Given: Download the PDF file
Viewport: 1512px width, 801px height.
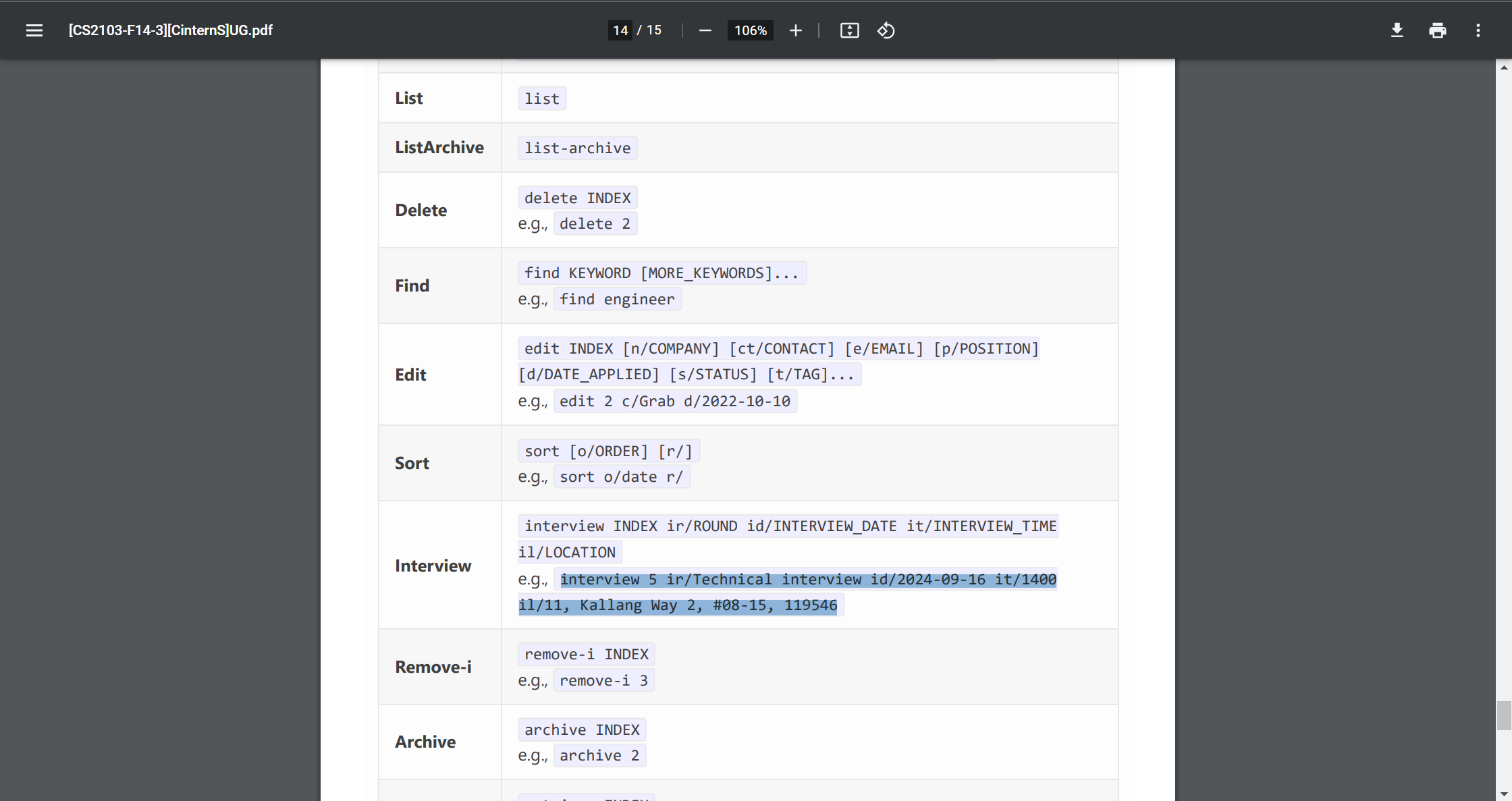Looking at the screenshot, I should click(x=1397, y=30).
